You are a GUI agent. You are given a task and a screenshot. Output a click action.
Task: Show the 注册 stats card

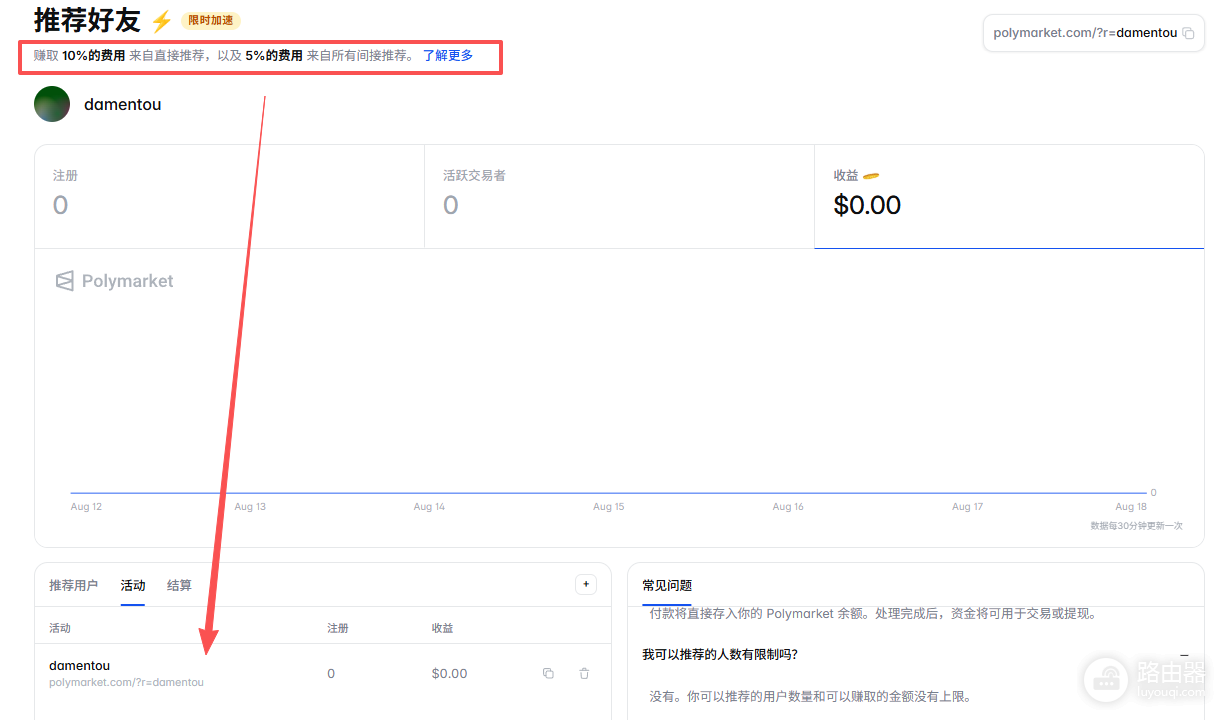[229, 196]
